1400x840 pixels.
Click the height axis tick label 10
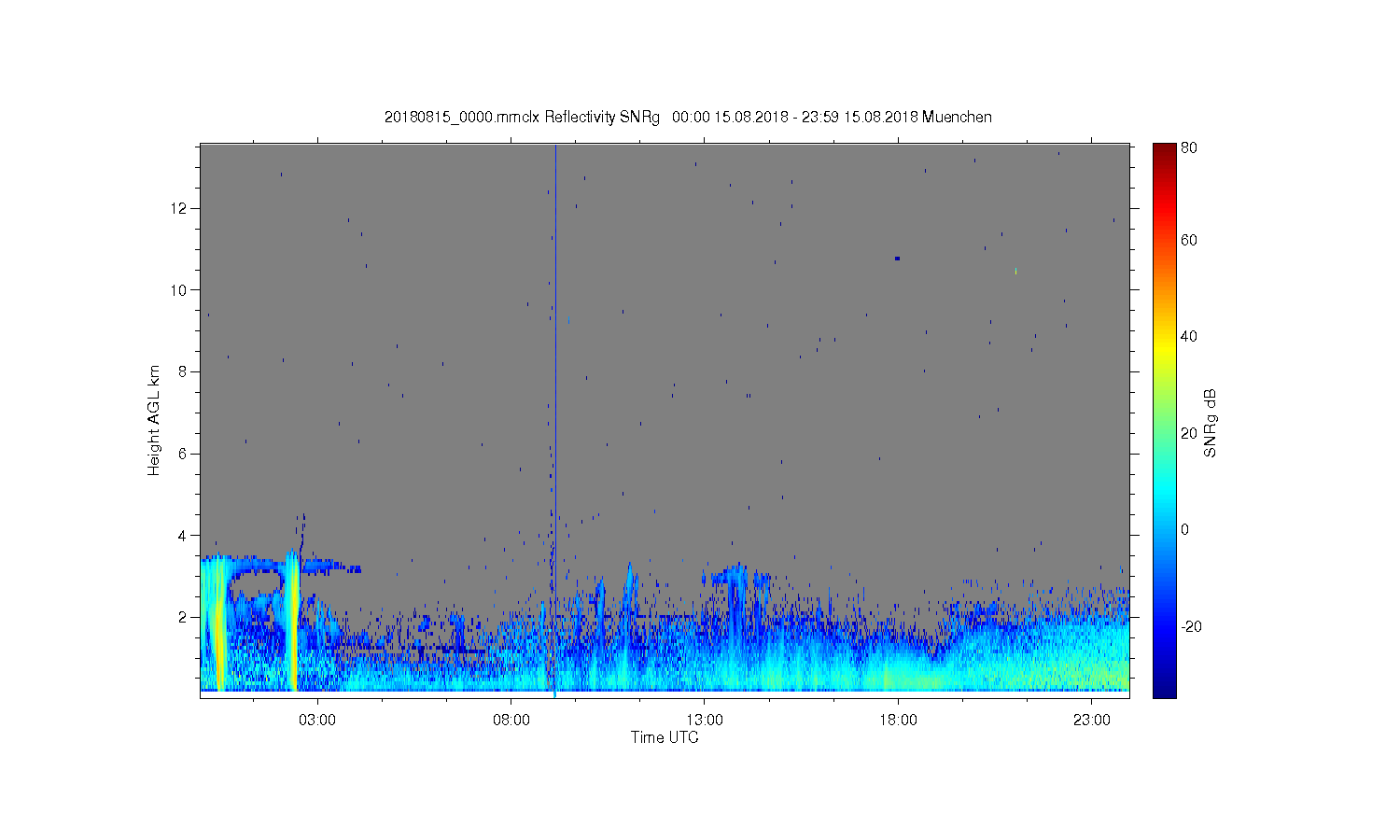[178, 290]
